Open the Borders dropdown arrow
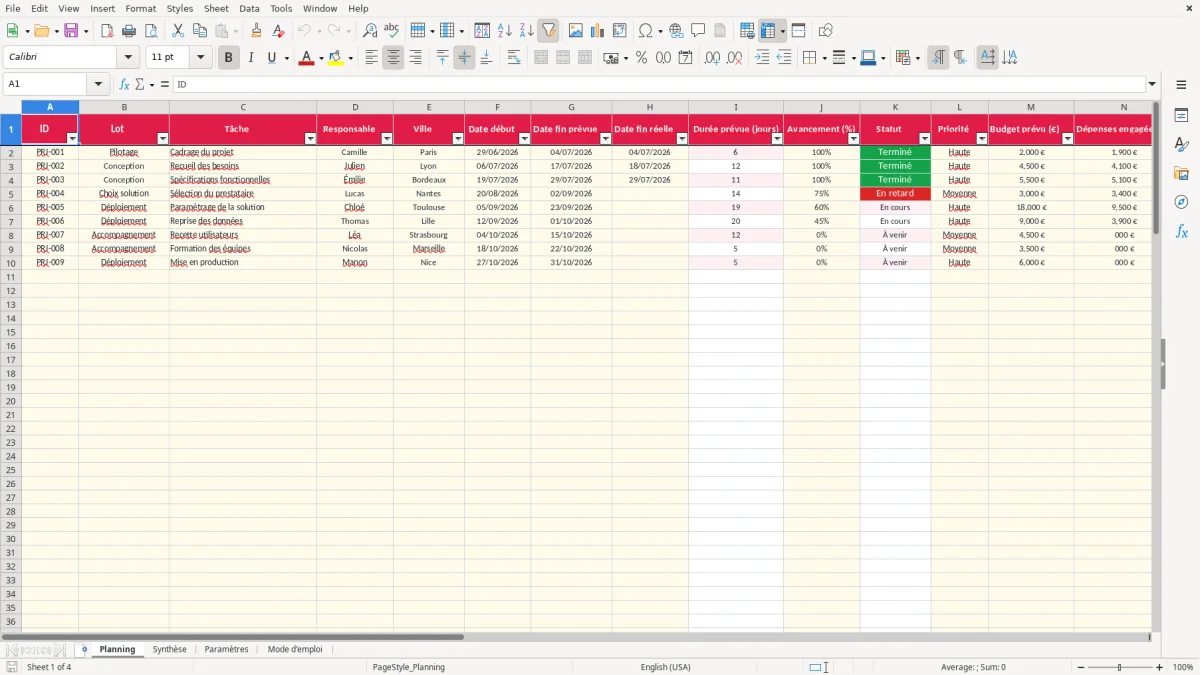1200x675 pixels. pyautogui.click(x=824, y=58)
